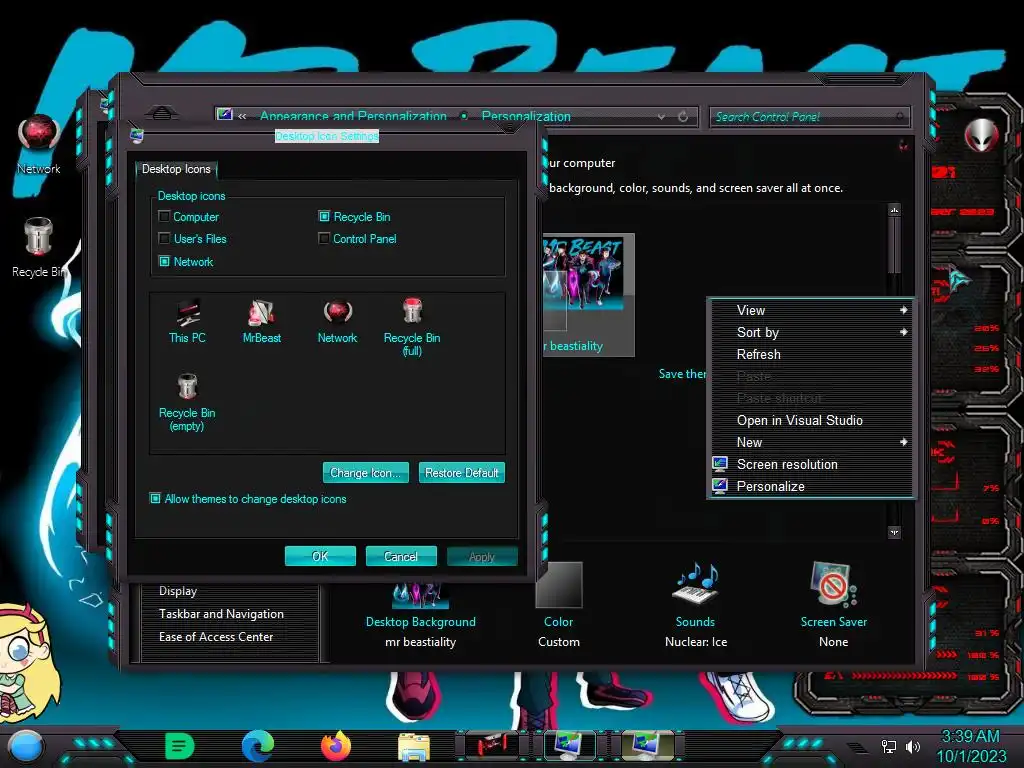This screenshot has height=768, width=1024.
Task: Open Ease of Access Center link
Action: 216,637
